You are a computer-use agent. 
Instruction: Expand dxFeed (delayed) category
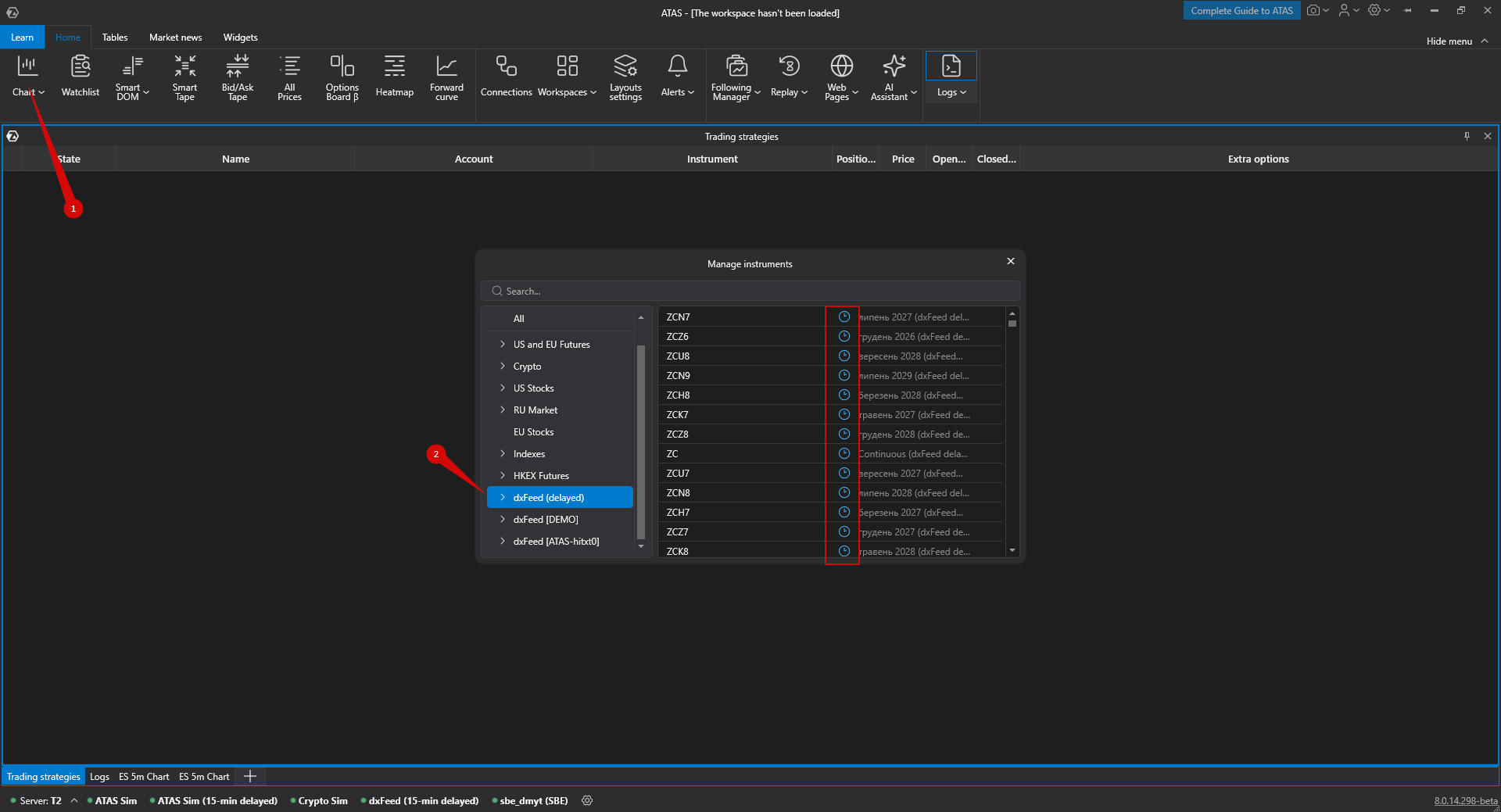pos(503,497)
